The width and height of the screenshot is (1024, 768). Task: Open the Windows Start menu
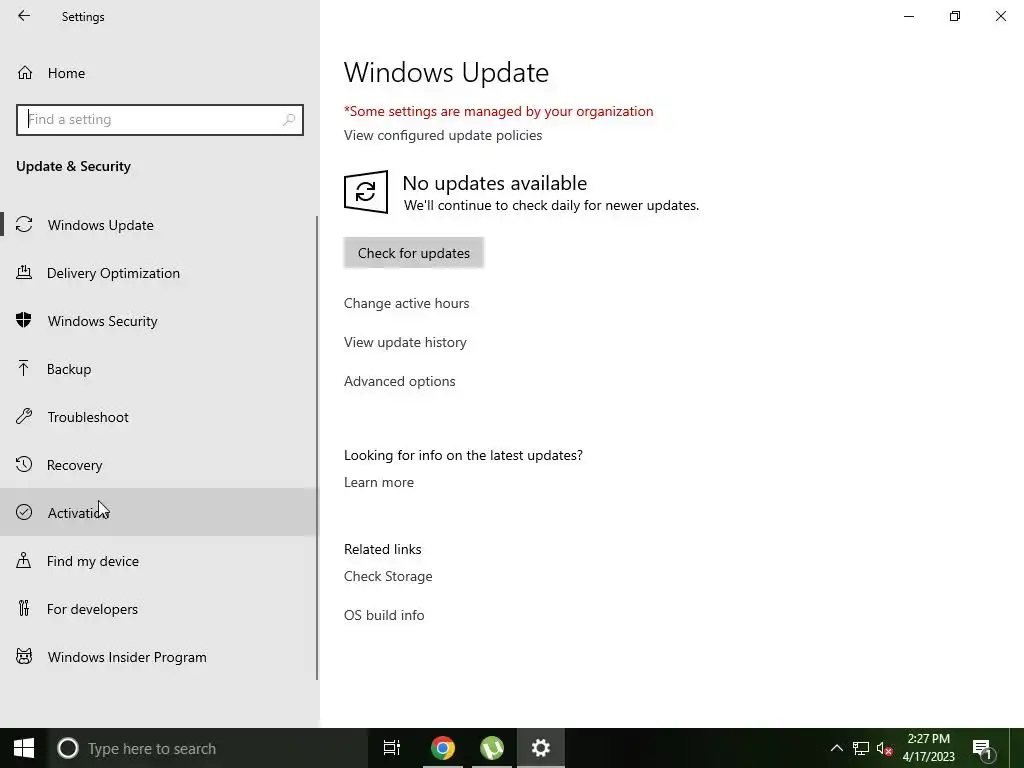tap(24, 748)
